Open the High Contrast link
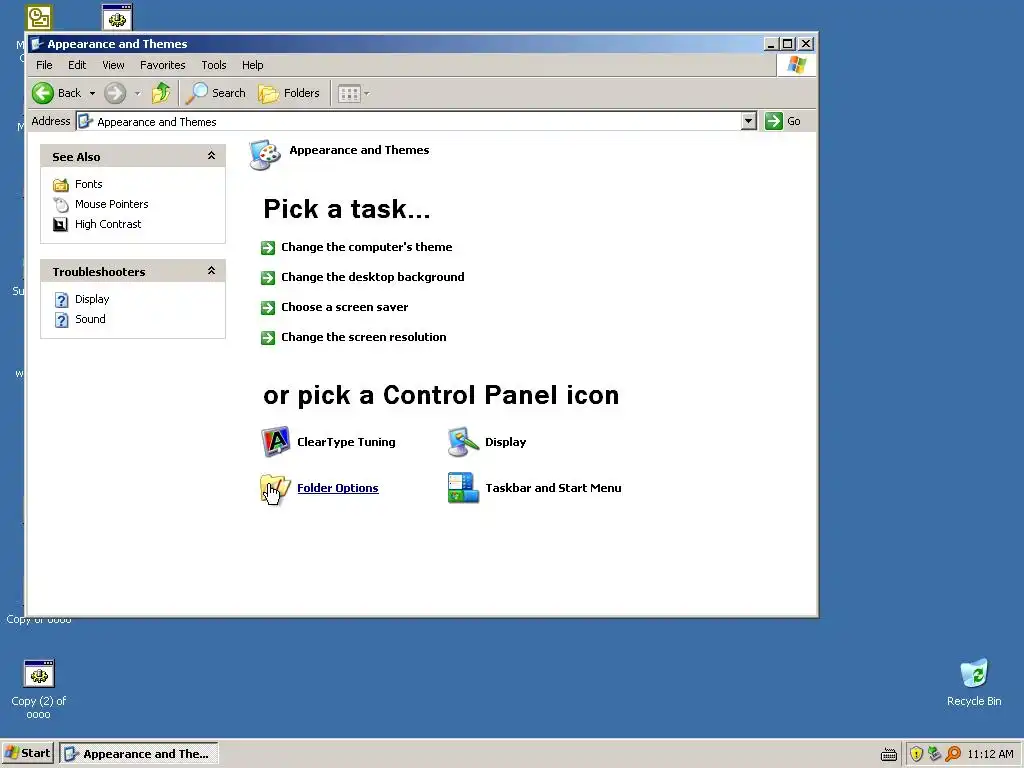This screenshot has width=1024, height=768. pyautogui.click(x=108, y=224)
